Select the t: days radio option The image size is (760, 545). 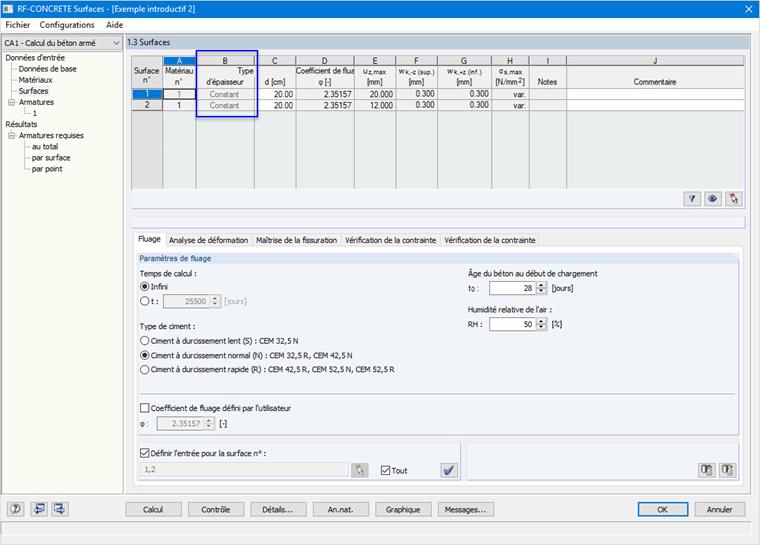tap(144, 301)
